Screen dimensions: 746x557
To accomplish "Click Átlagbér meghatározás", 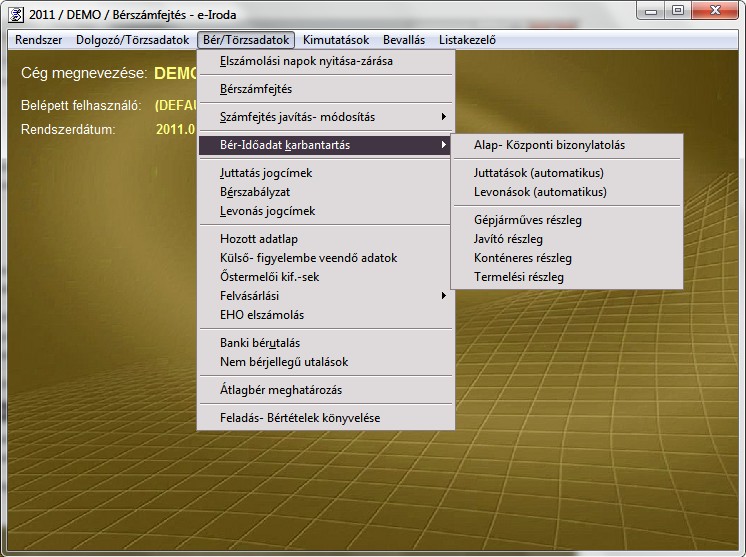I will [280, 390].
